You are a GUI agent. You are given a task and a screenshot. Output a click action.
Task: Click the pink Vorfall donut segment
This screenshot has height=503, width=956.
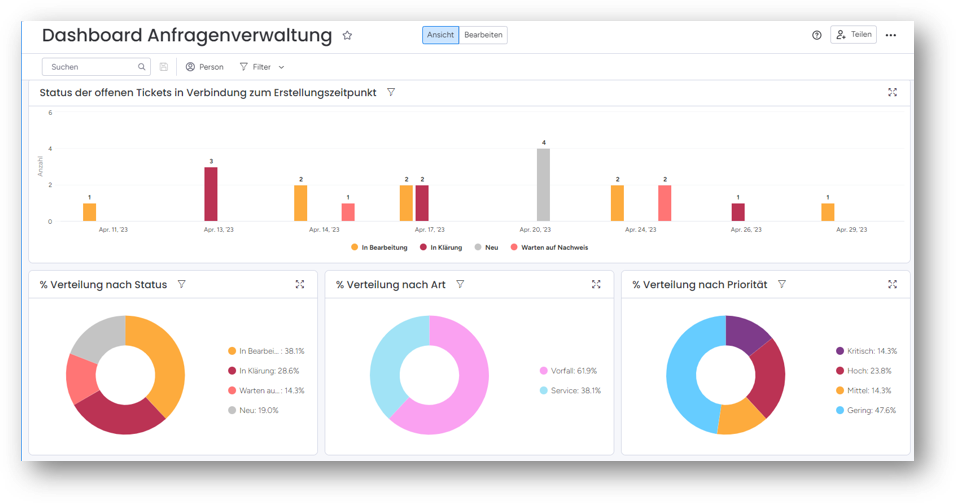click(x=469, y=390)
